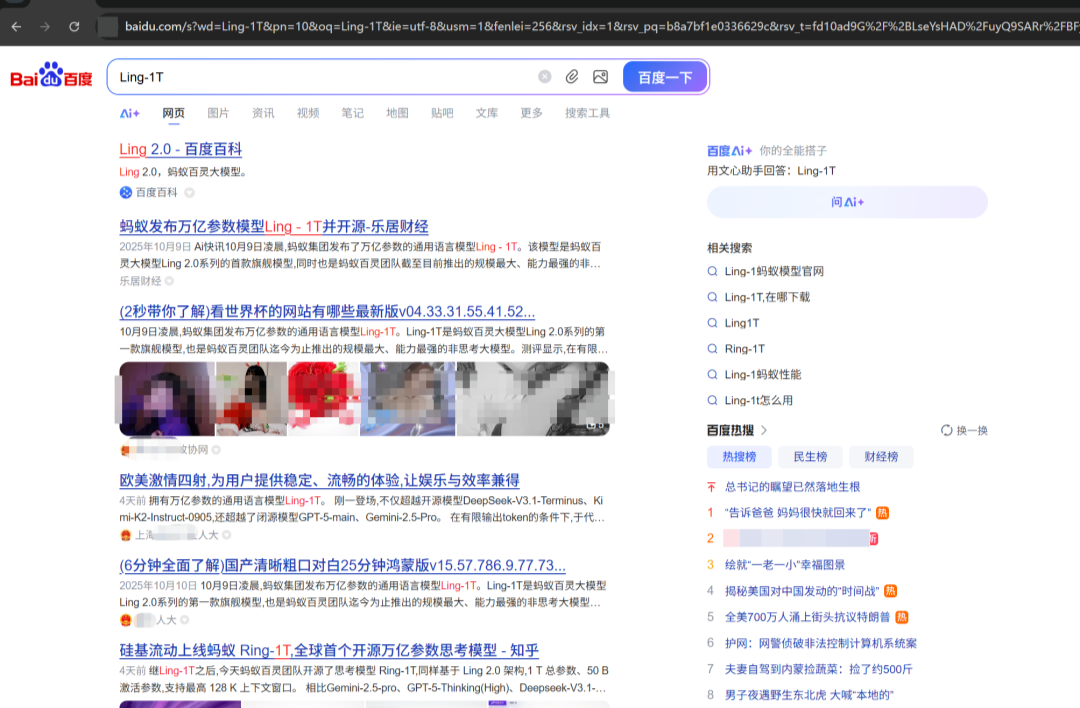Click in the Ling-1T search input field
The height and width of the screenshot is (708, 1080).
click(x=324, y=76)
